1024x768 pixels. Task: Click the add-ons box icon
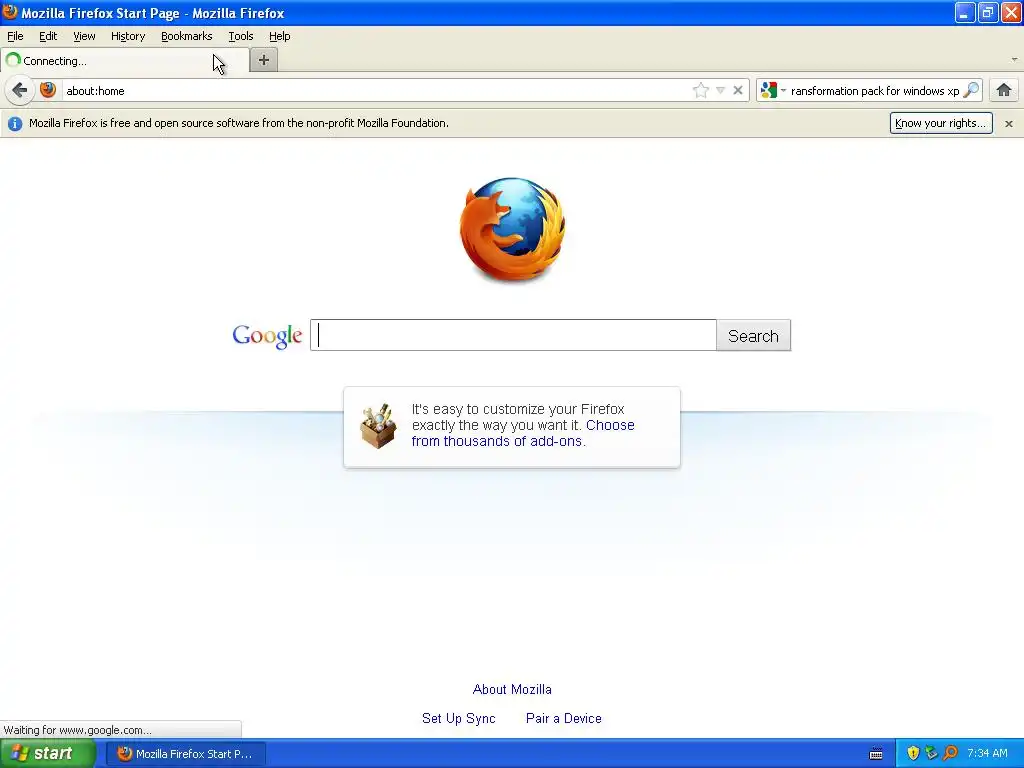click(378, 426)
